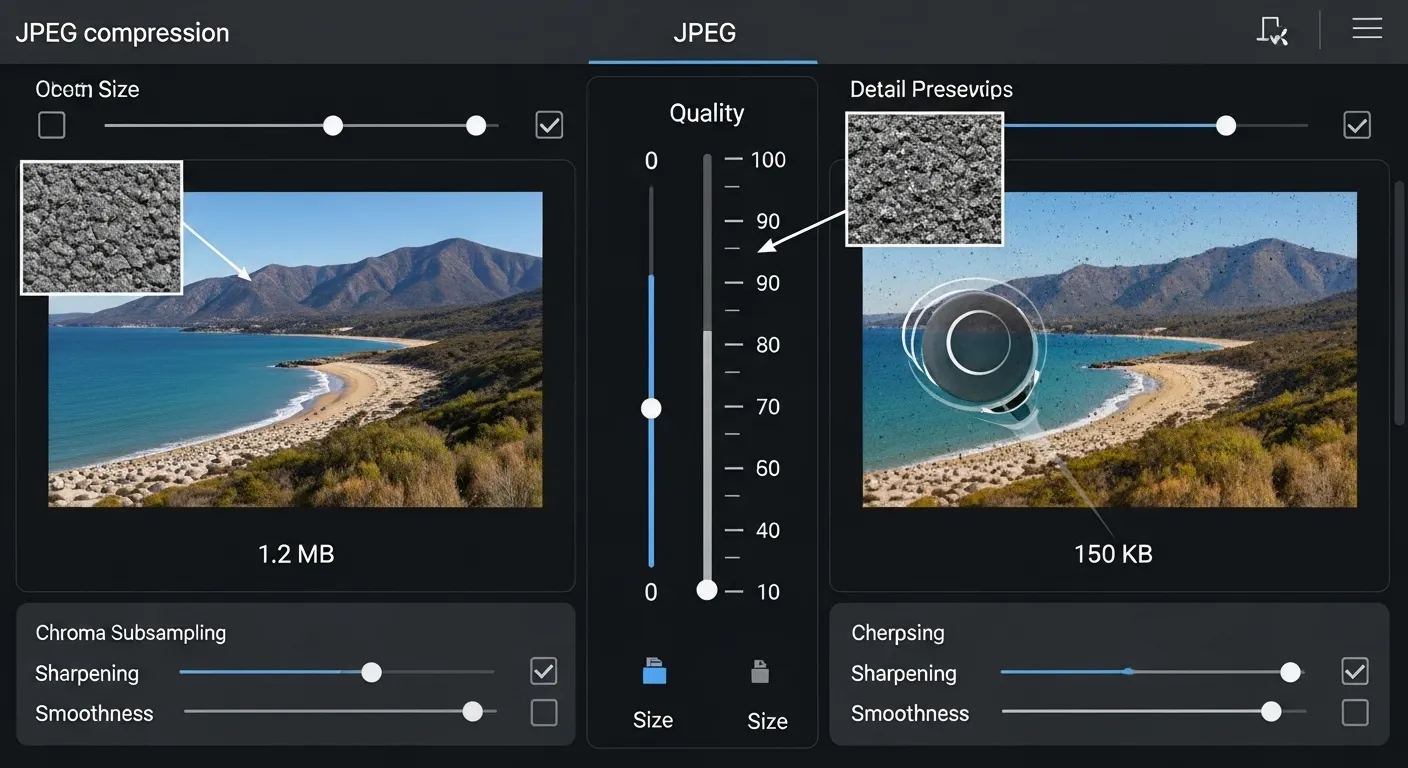Screen dimensions: 1408x768
Task: Open the right noise texture preview
Action: (924, 179)
